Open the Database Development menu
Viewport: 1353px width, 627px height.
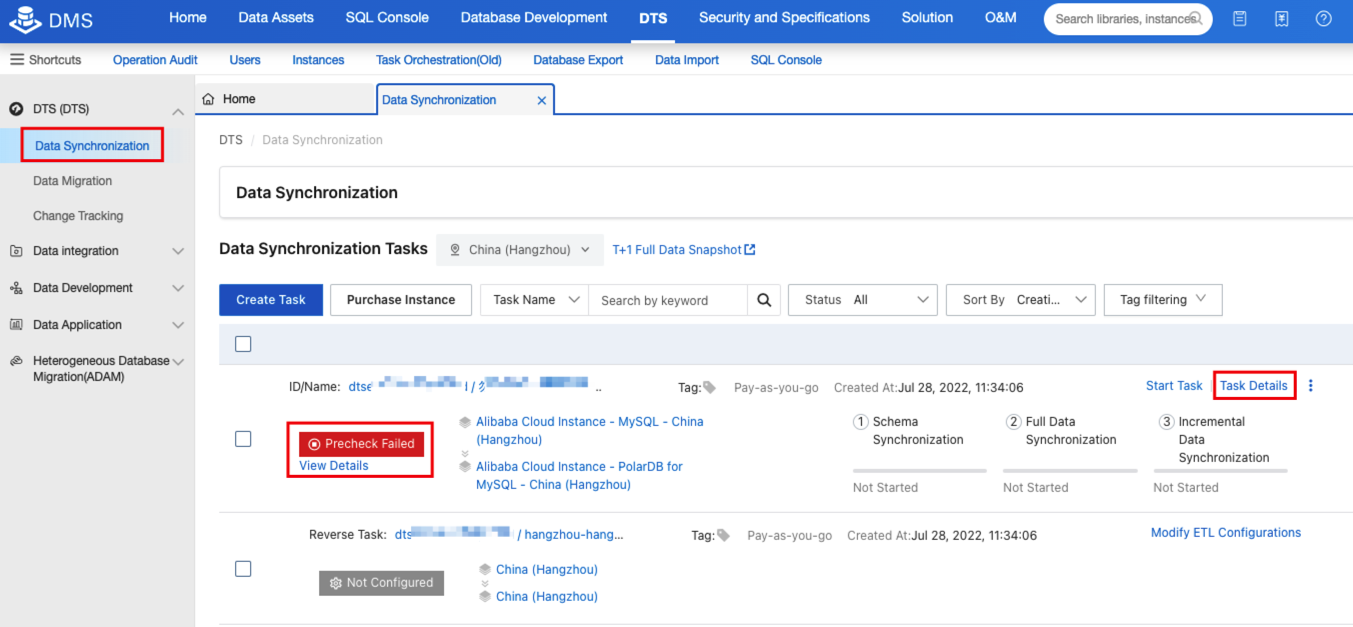pos(534,17)
